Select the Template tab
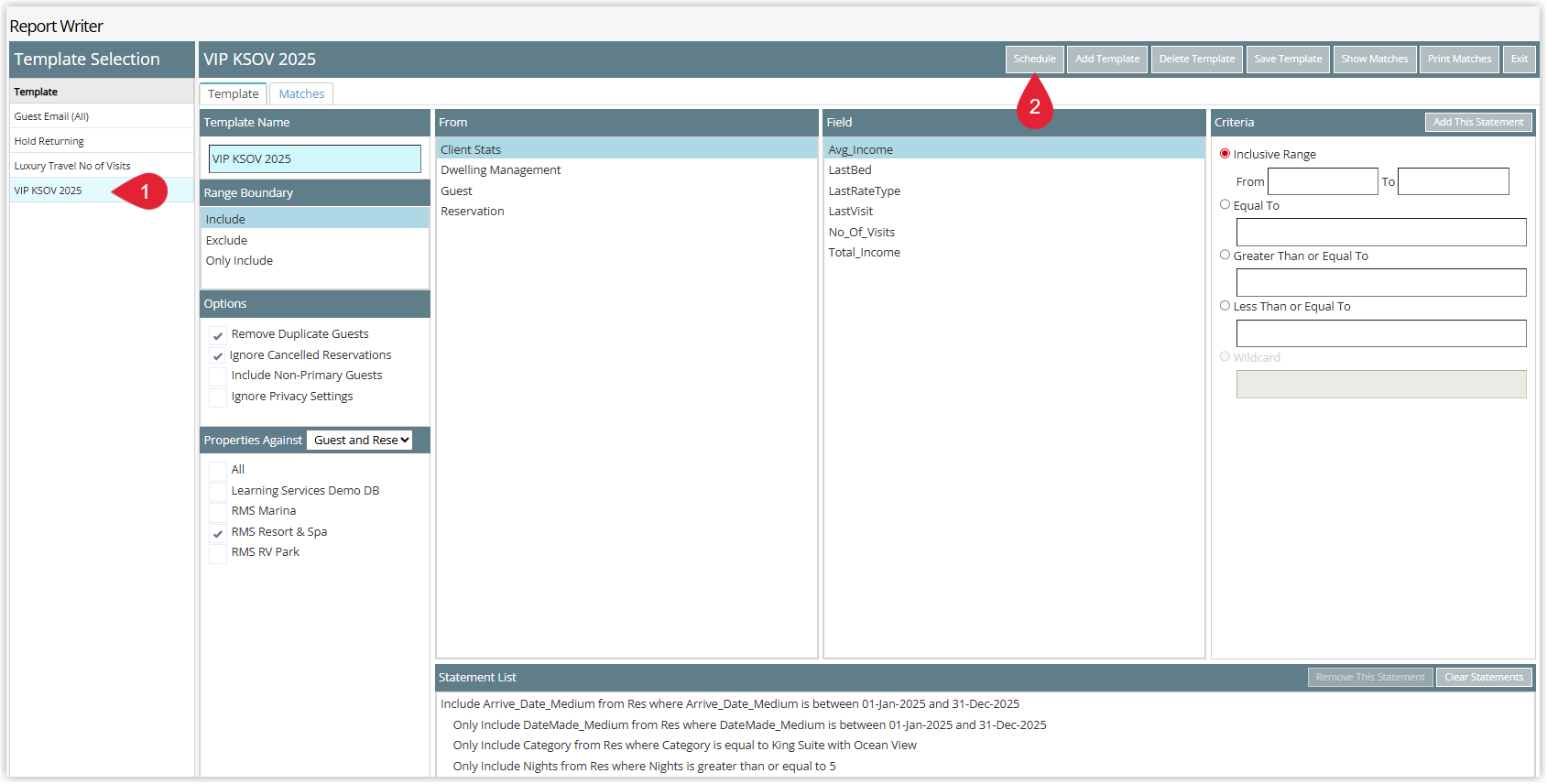The image size is (1547, 784). [233, 94]
